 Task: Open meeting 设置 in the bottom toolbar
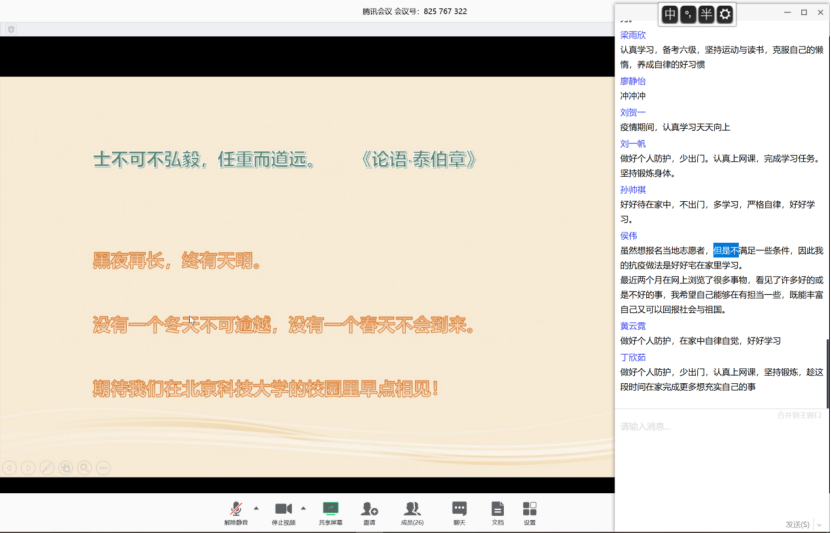[529, 510]
